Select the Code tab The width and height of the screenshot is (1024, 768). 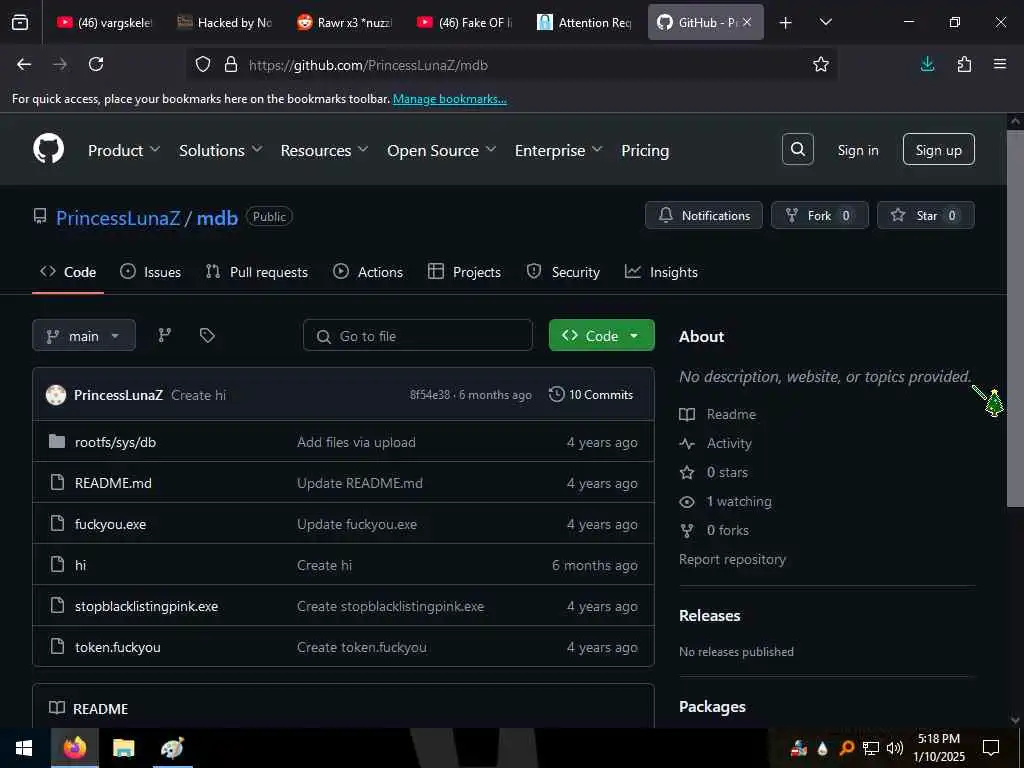point(68,272)
